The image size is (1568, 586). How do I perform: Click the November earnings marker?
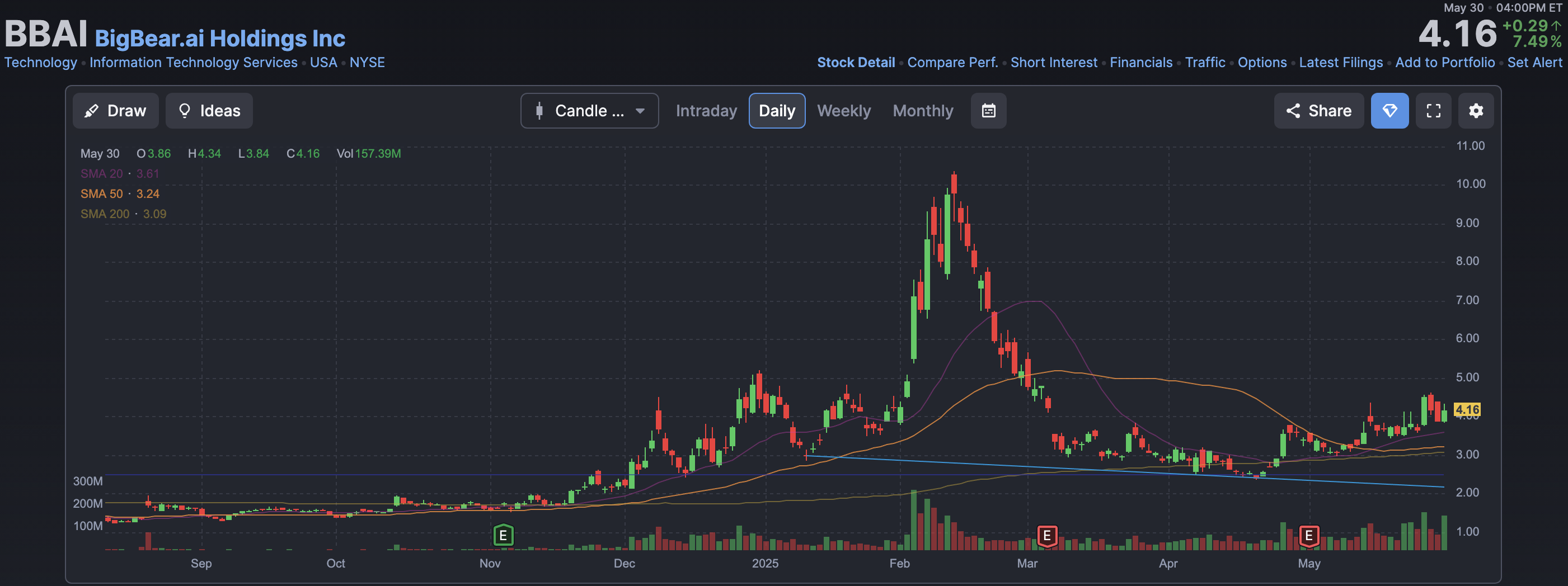click(503, 536)
